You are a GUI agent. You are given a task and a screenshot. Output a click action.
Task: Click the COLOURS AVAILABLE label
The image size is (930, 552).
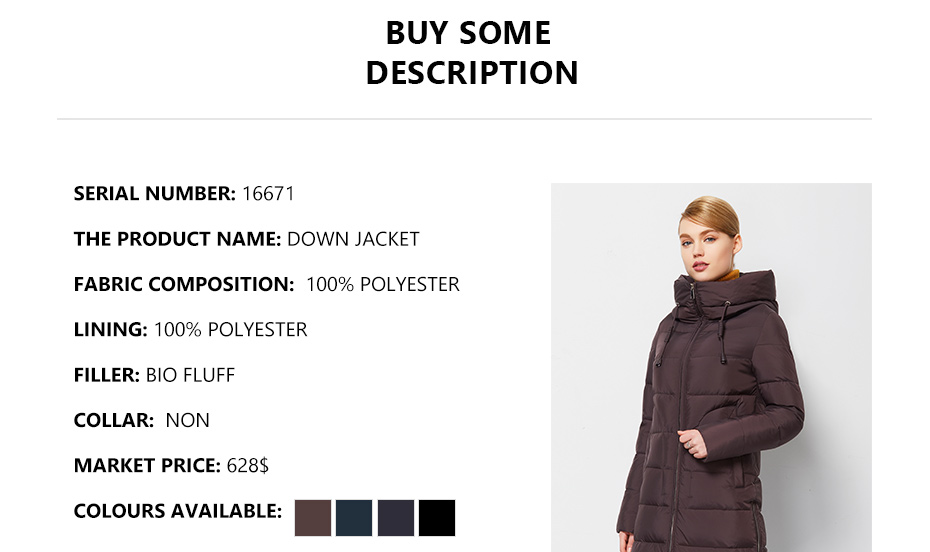coord(178,511)
